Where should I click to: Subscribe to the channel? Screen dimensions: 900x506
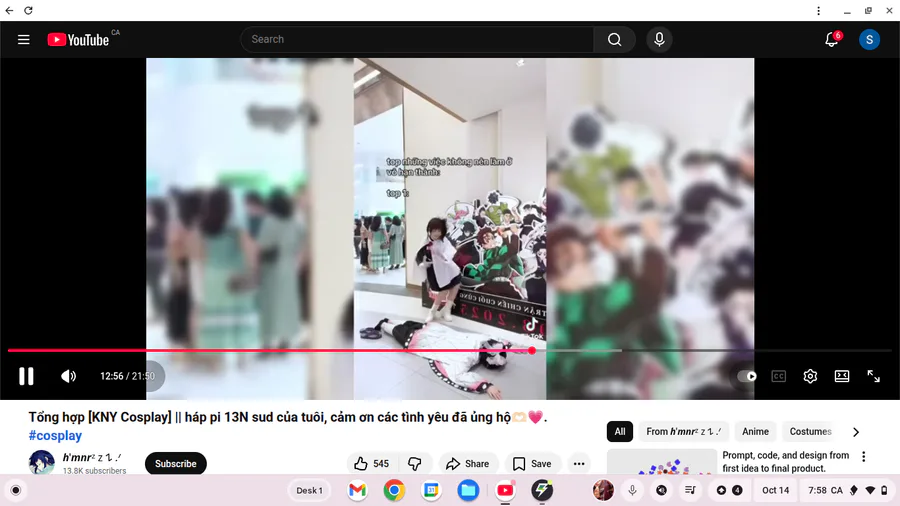[176, 464]
